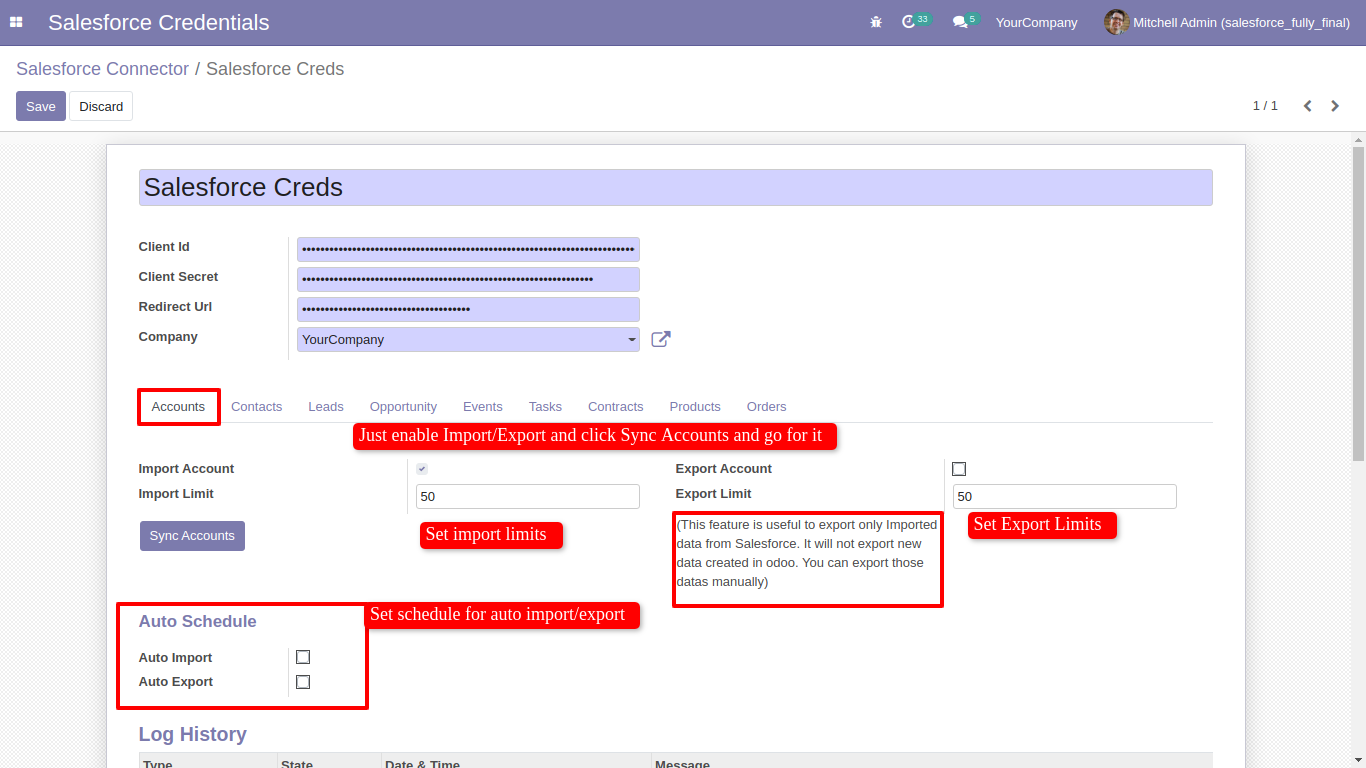Click the Salesforce Creds name field
This screenshot has height=768, width=1366.
(x=675, y=187)
